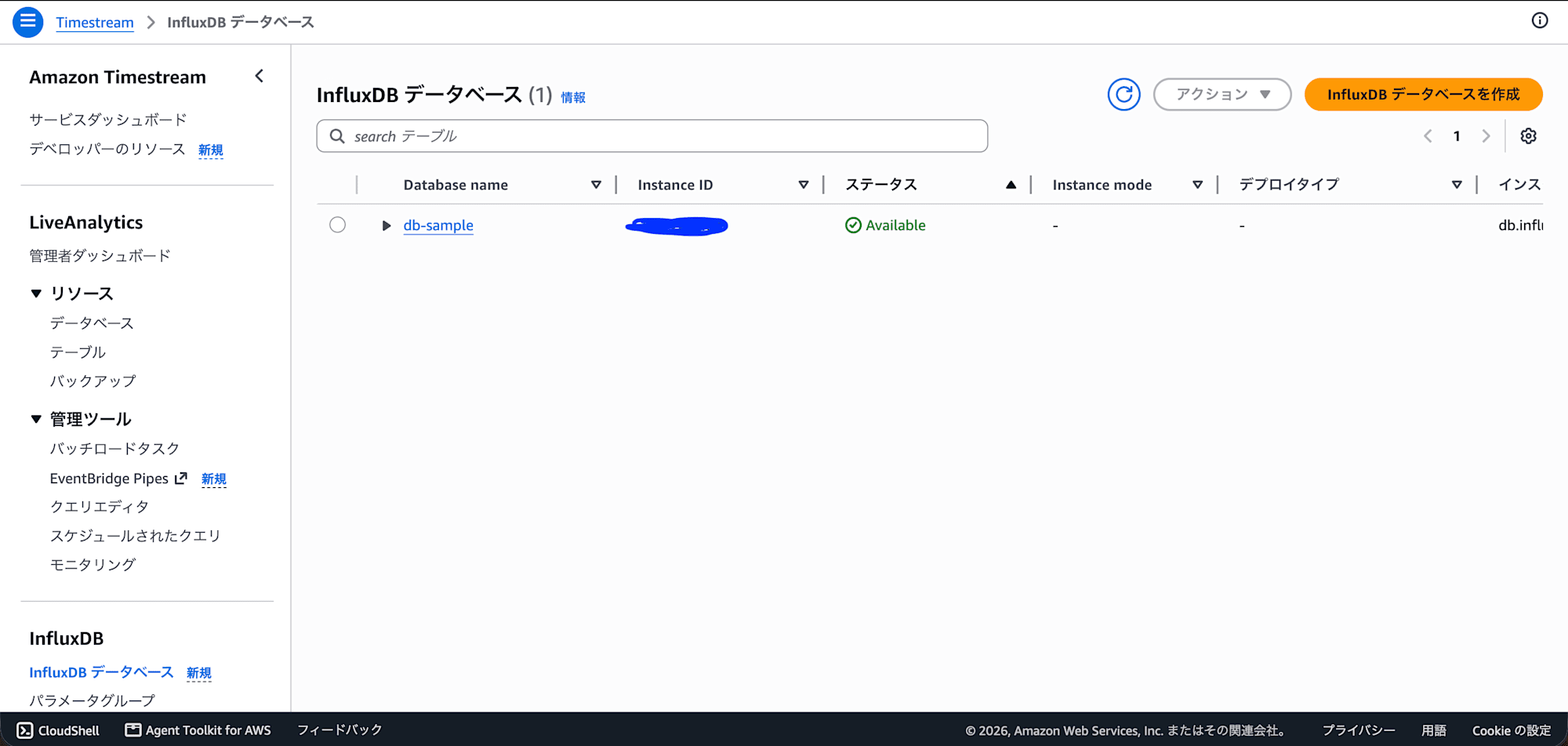Open table preferences gear icon

(x=1528, y=136)
